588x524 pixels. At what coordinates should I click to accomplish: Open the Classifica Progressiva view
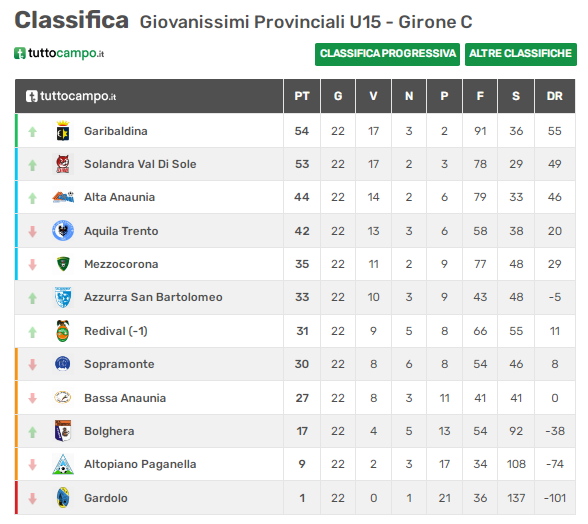[x=387, y=54]
